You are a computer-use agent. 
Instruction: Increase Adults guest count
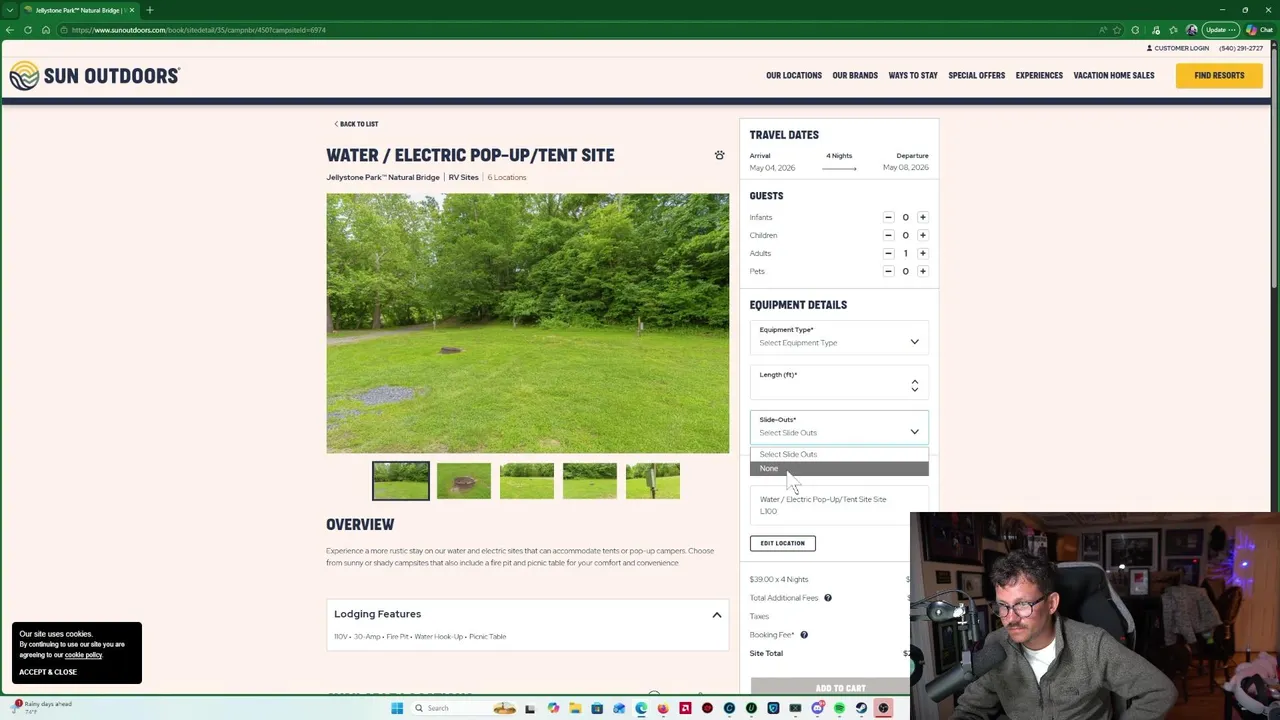tap(922, 253)
